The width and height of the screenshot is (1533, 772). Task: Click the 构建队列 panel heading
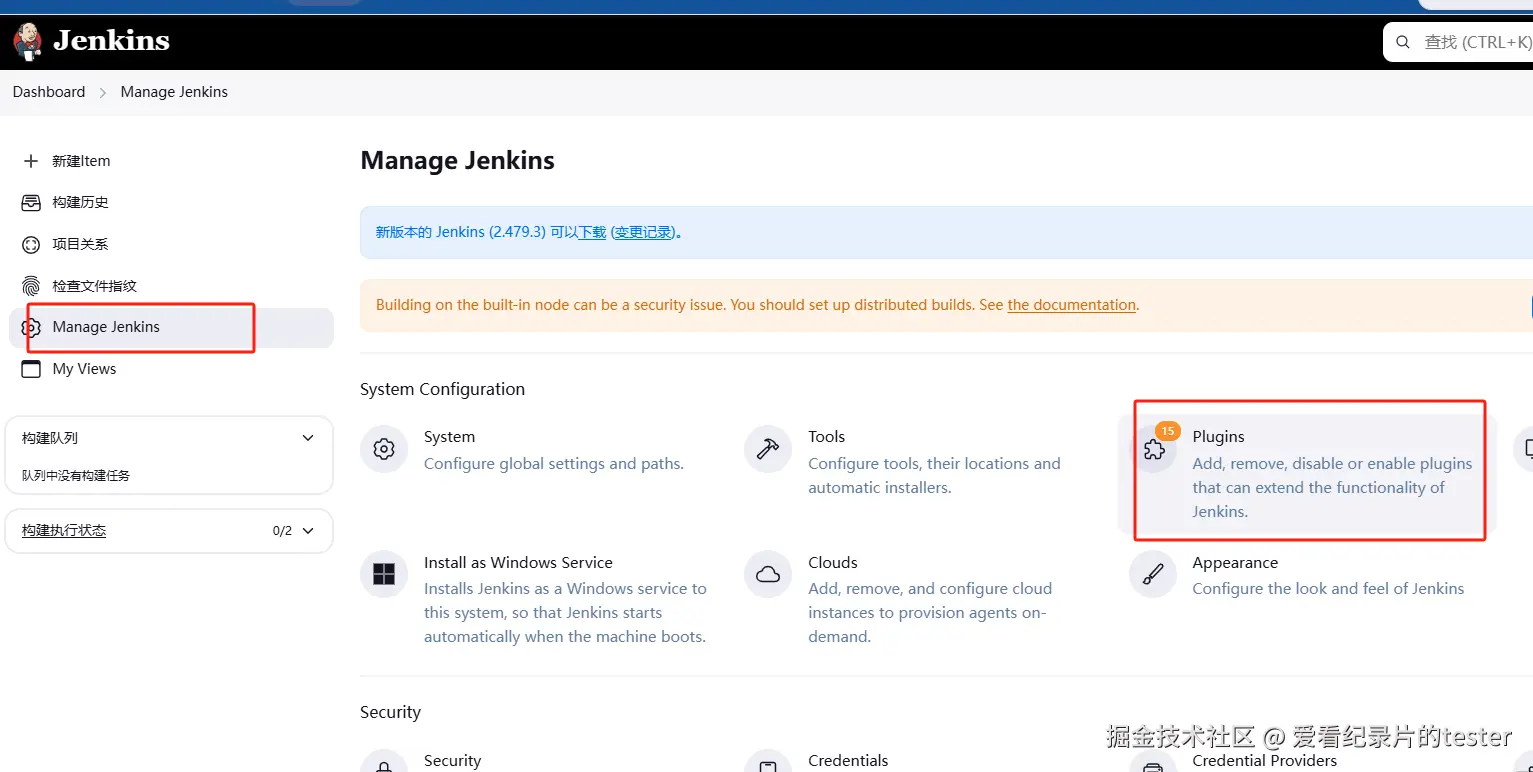50,438
